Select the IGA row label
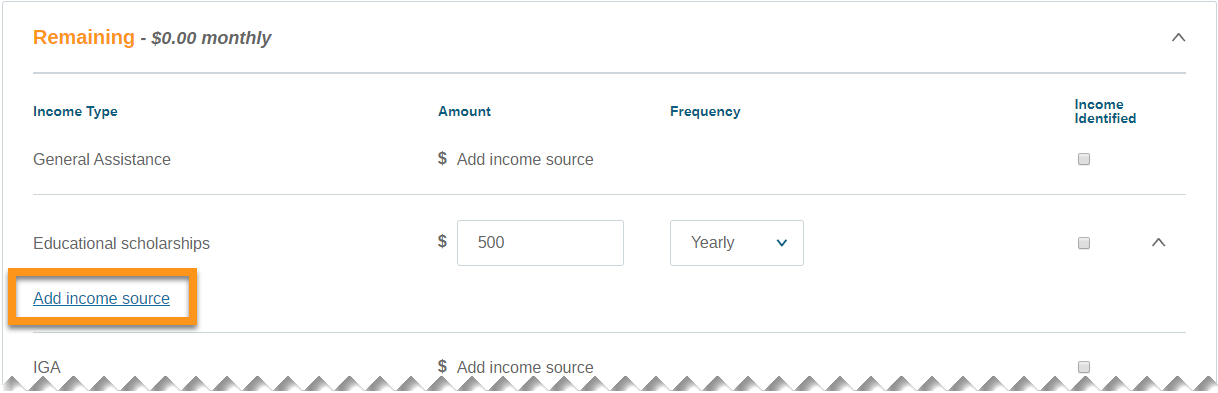1218x393 pixels. point(47,367)
